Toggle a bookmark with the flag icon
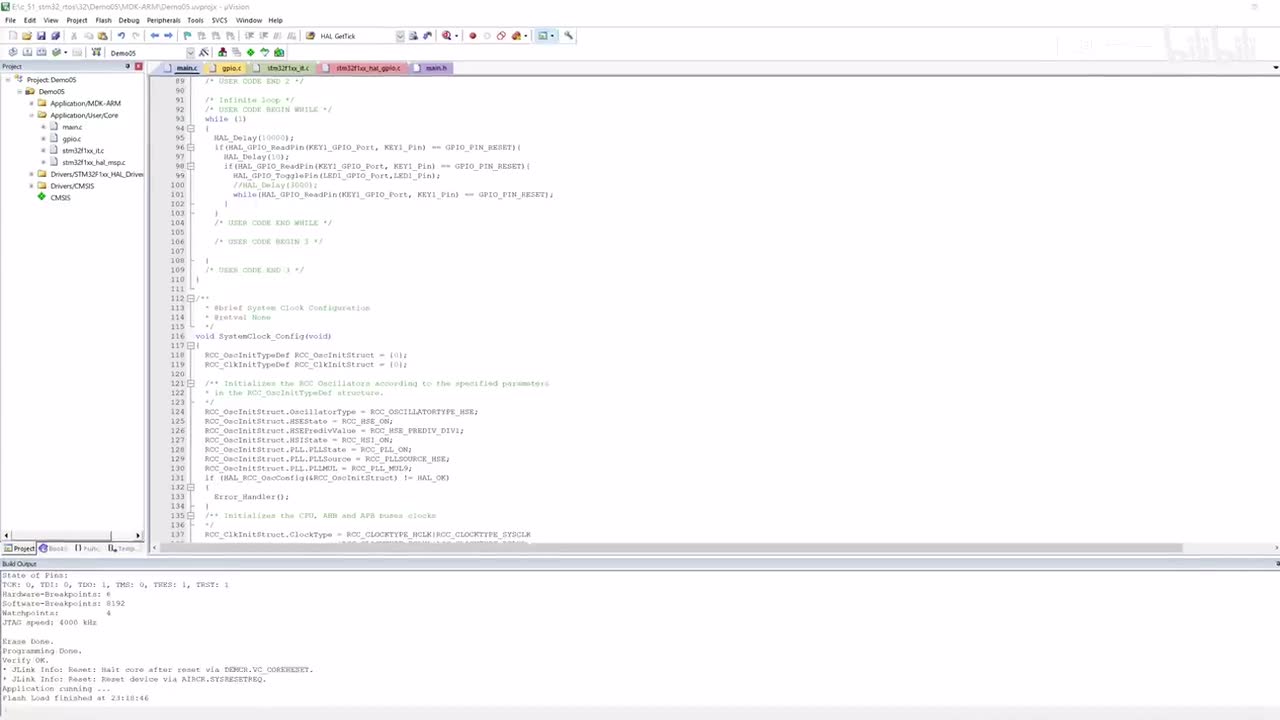 (187, 36)
